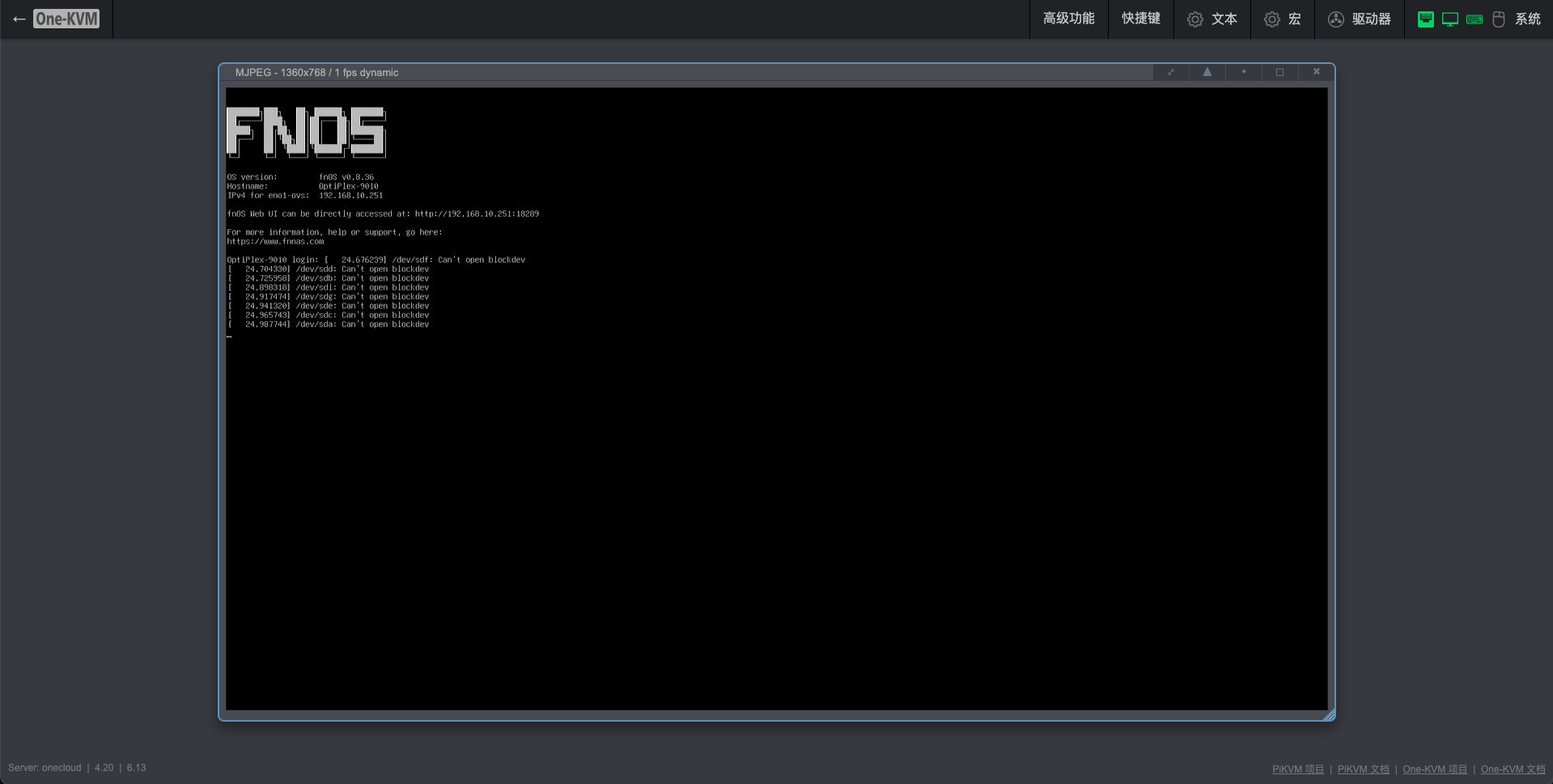Click 'https://www.fnnas.com' in the console
This screenshot has height=784, width=1553.
coord(275,242)
